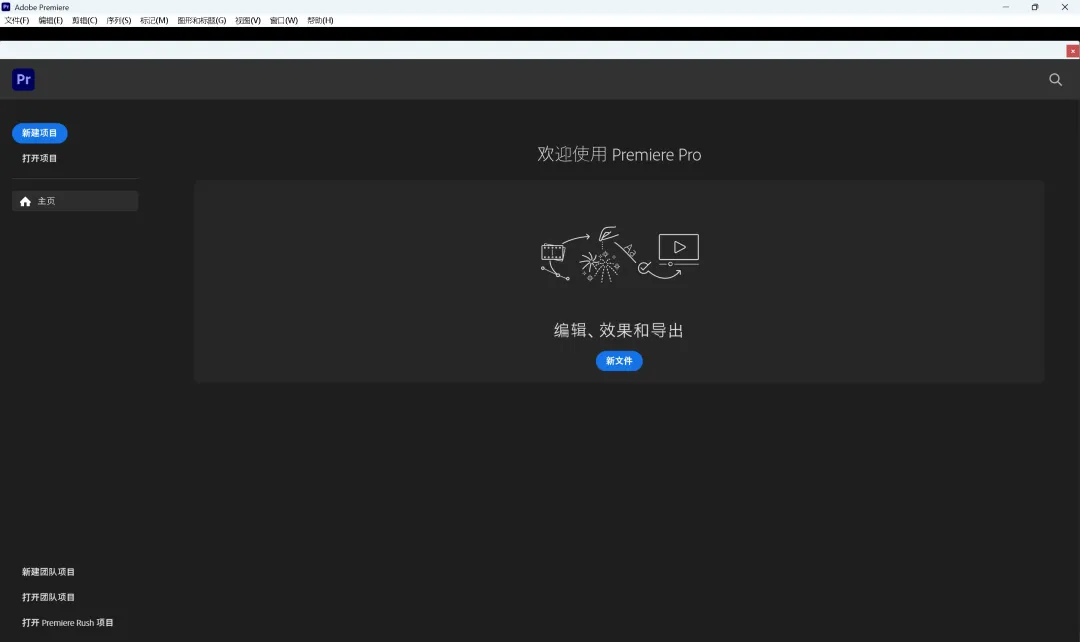Click 打开 Premiere Rush 项目 link

coord(68,623)
